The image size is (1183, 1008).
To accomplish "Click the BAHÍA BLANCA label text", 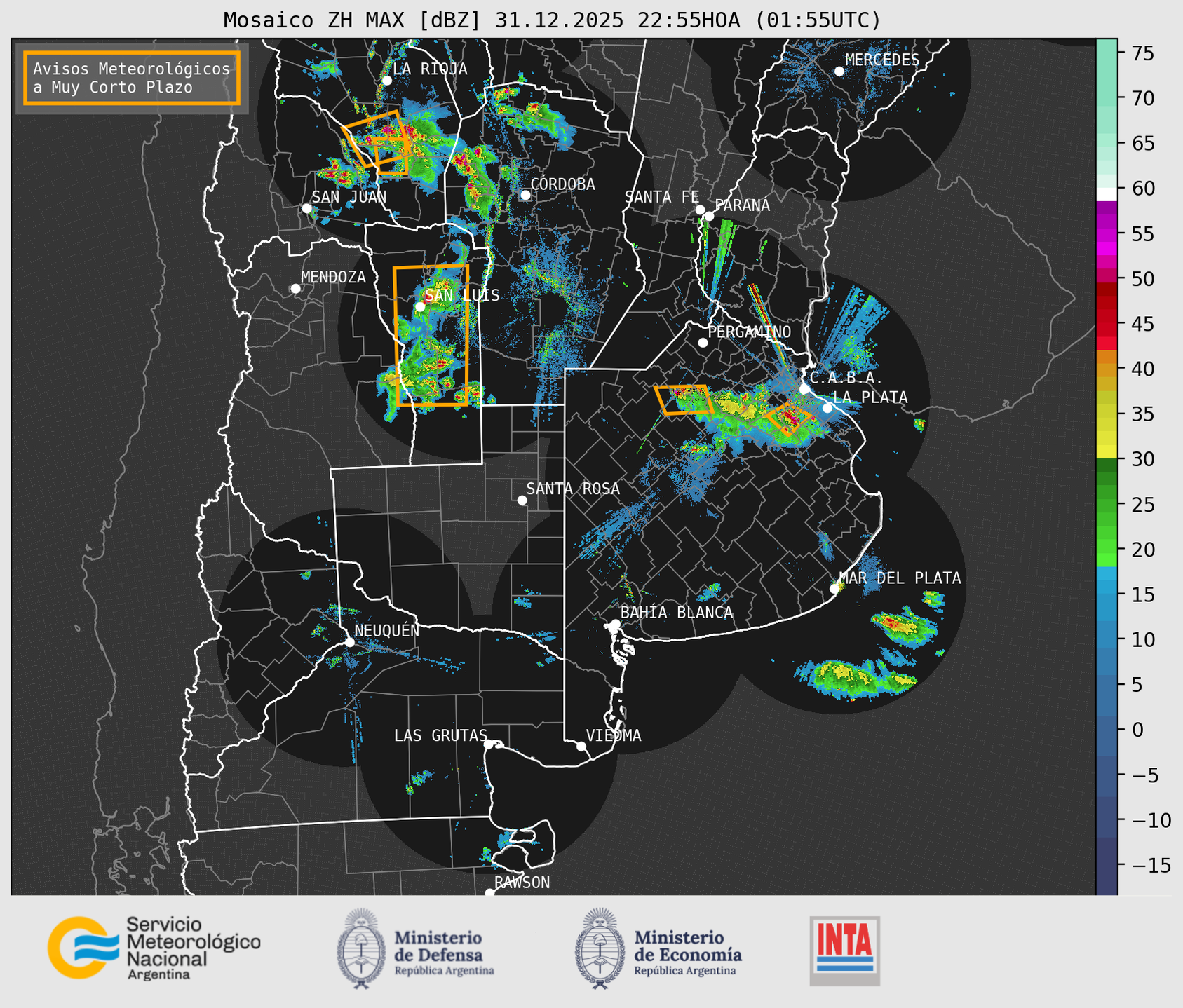I will coord(677,613).
